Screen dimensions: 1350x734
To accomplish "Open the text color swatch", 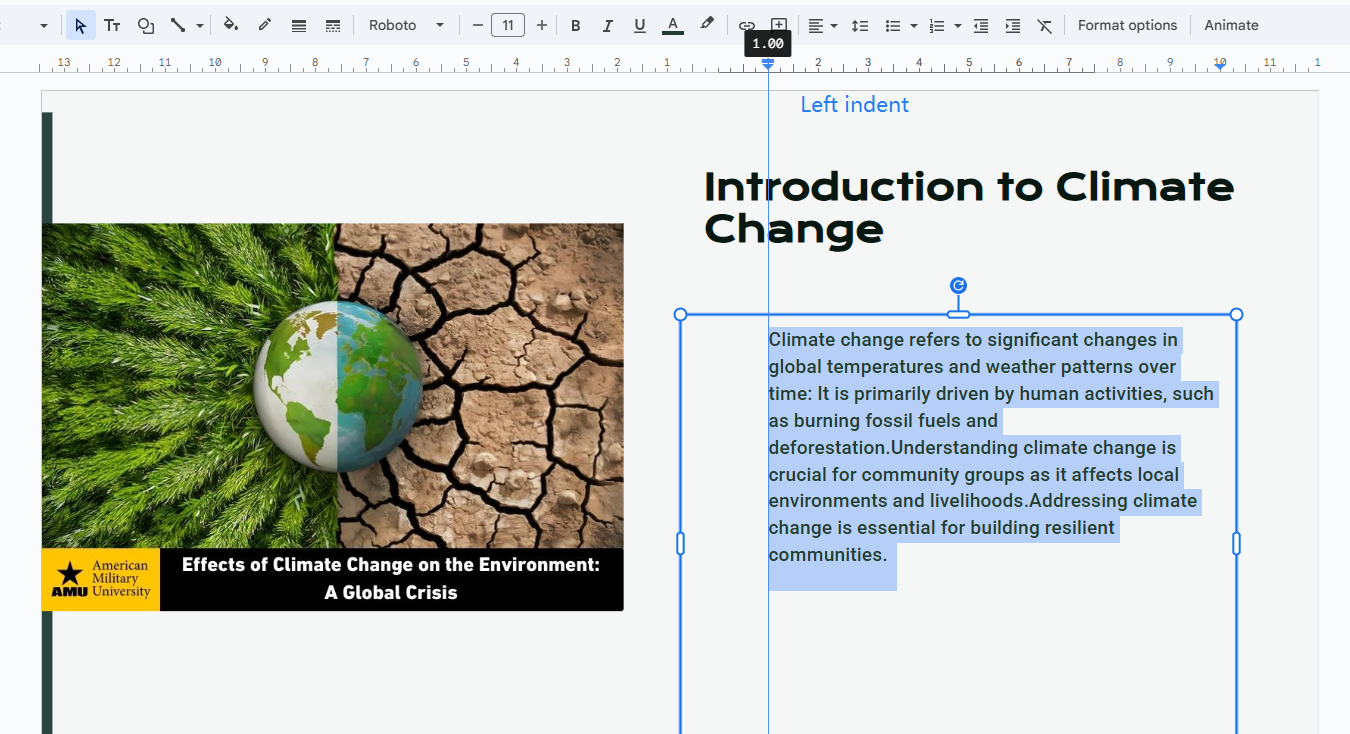I will [672, 25].
